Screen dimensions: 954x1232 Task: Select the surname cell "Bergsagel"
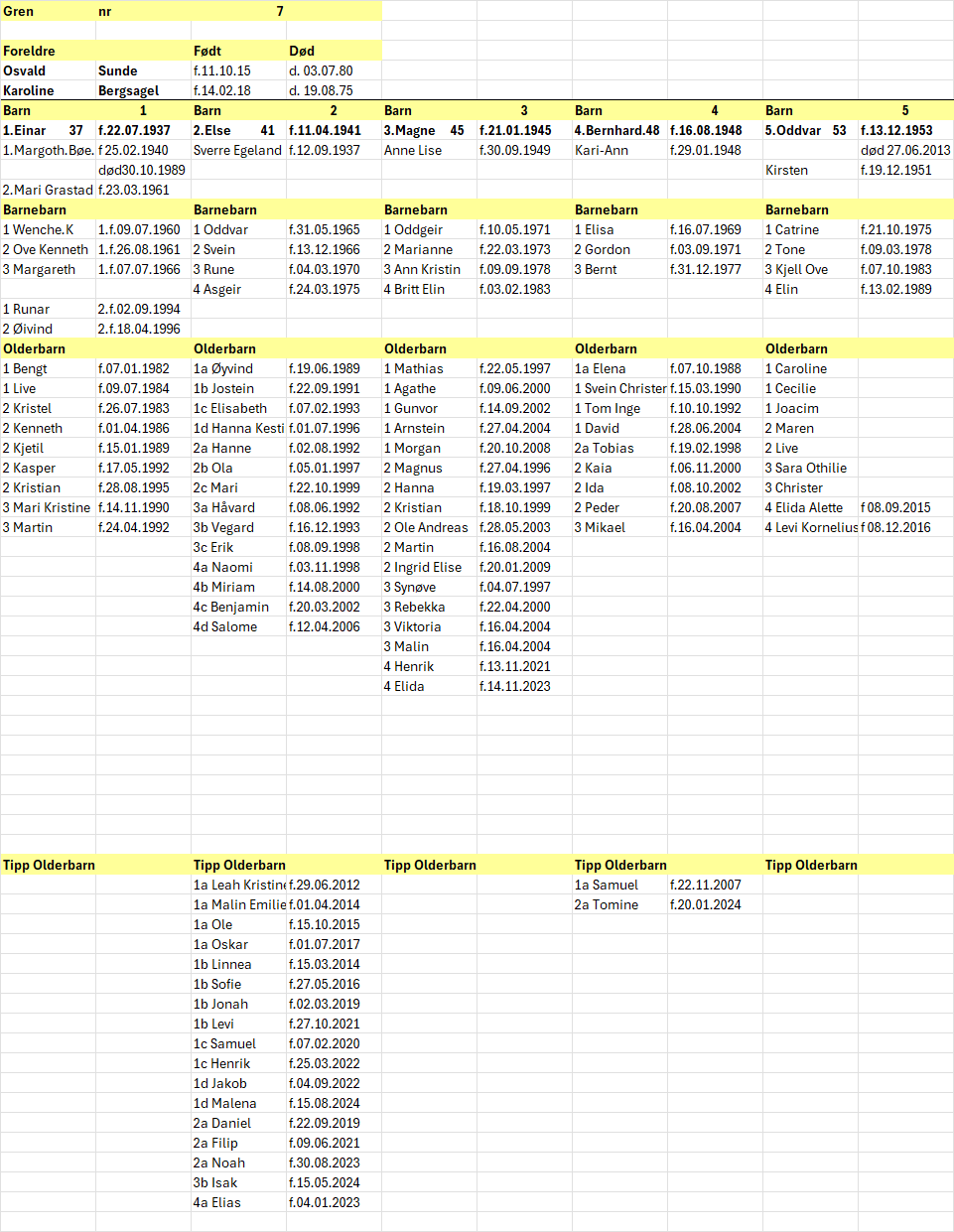(x=143, y=90)
